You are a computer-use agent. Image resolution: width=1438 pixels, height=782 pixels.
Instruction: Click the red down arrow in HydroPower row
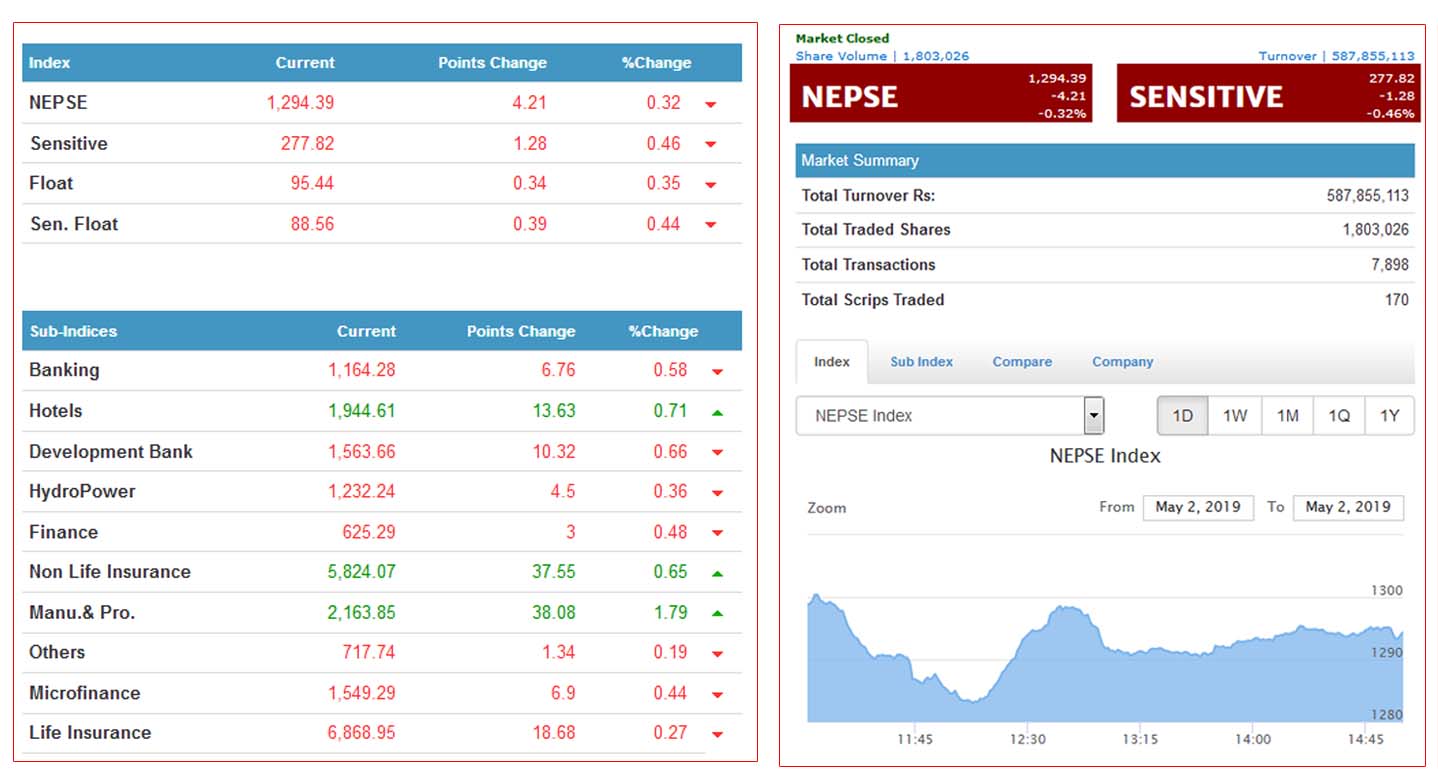pos(717,493)
